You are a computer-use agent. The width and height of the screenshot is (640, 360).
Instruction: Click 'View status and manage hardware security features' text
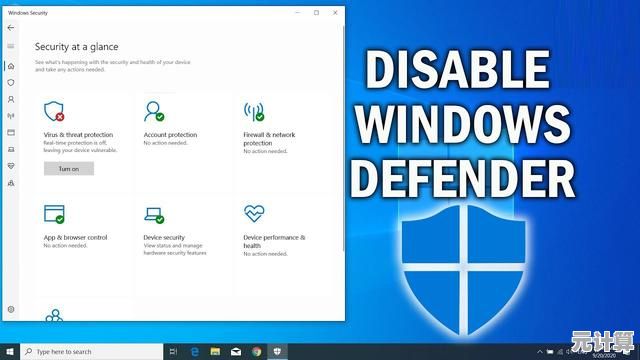click(175, 249)
